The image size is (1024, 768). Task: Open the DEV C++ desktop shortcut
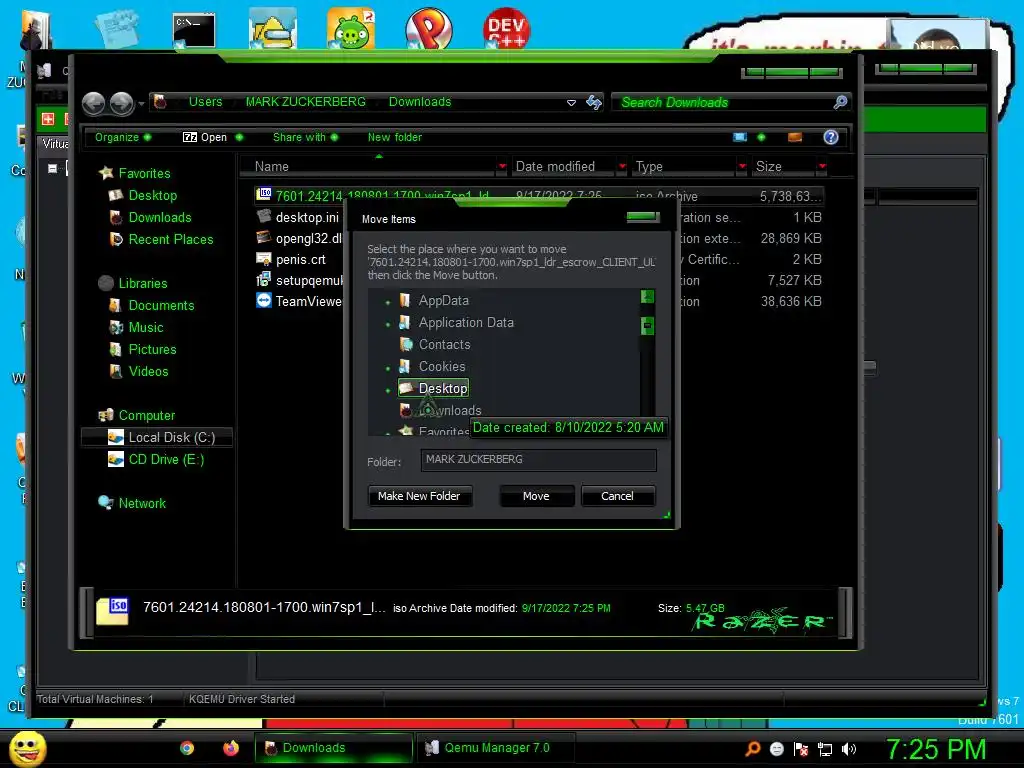point(506,29)
